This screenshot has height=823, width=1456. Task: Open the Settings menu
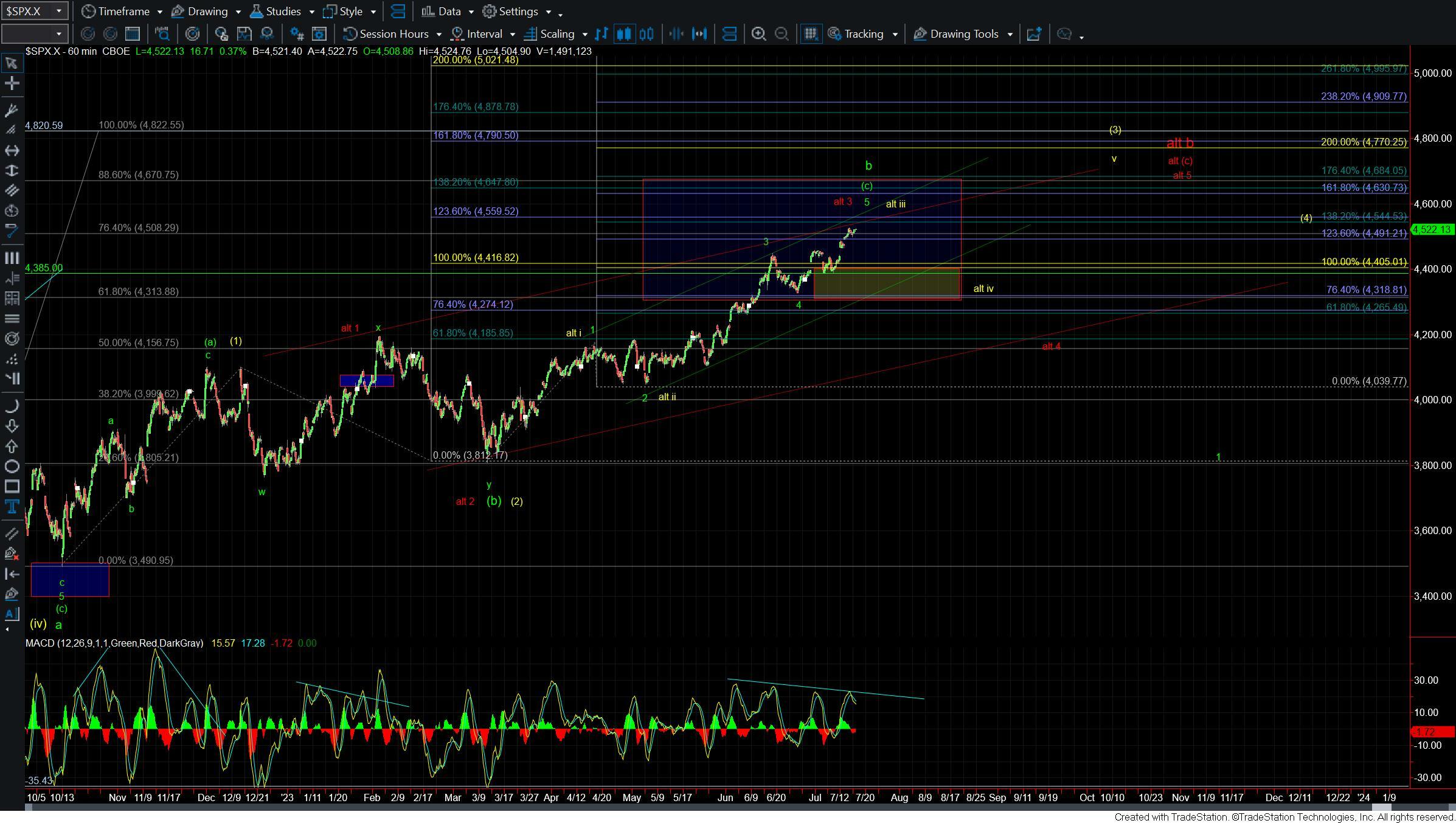click(517, 12)
